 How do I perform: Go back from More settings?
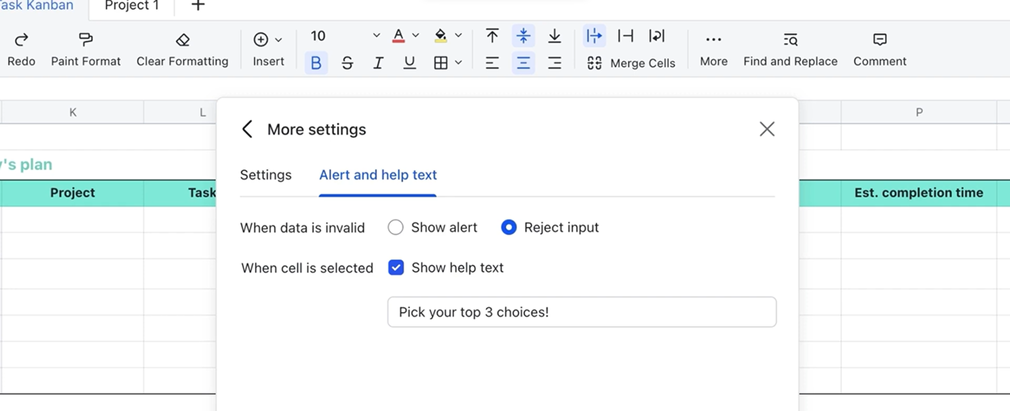point(247,129)
